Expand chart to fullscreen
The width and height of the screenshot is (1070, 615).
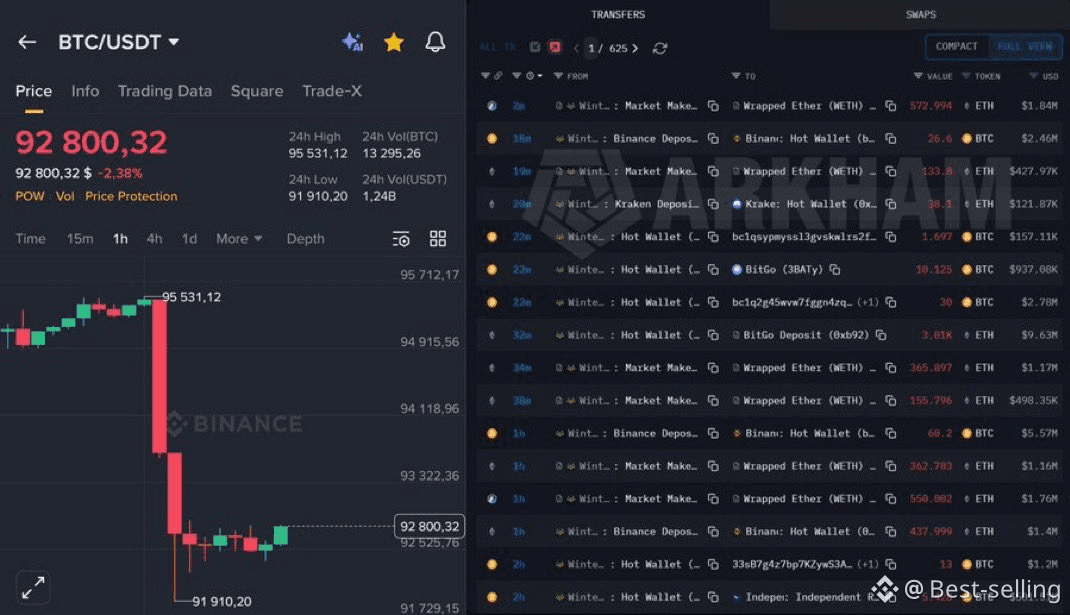(33, 587)
